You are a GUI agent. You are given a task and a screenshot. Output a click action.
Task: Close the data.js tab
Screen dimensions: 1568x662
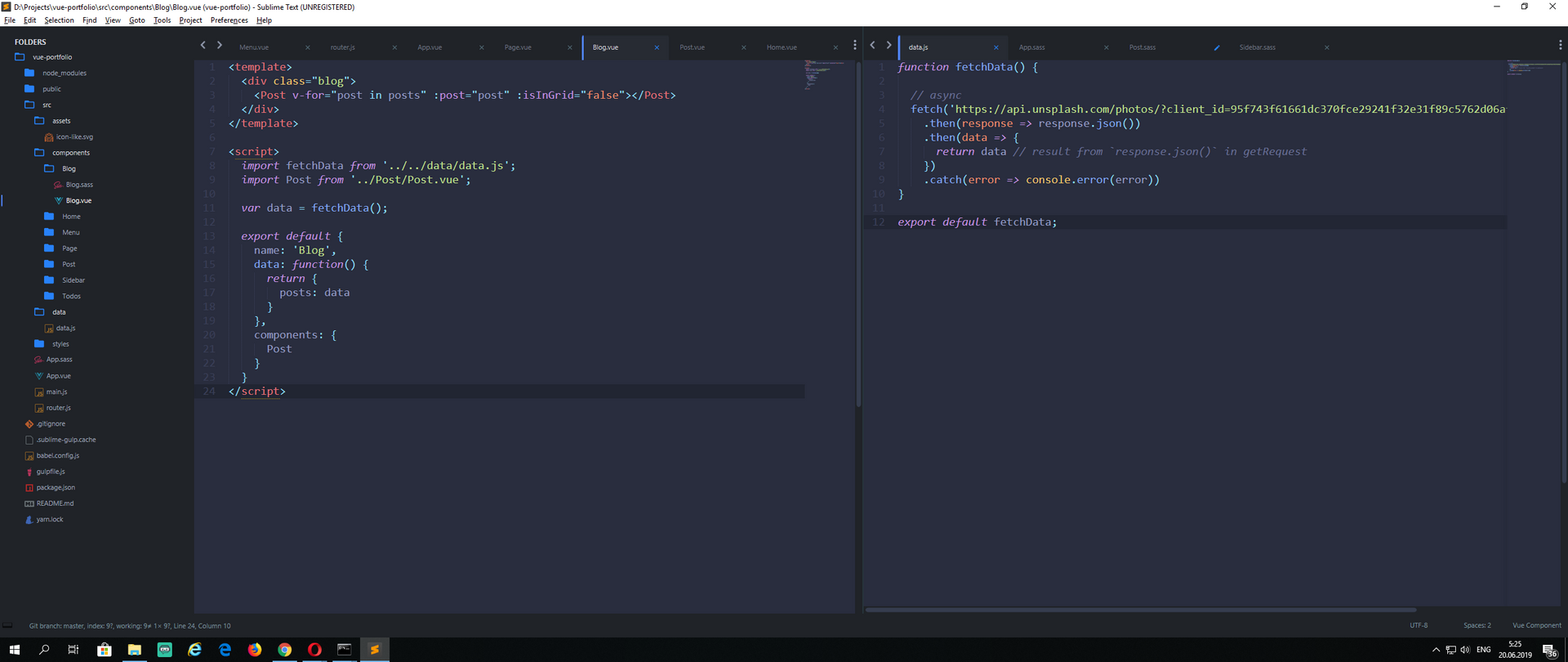point(996,47)
